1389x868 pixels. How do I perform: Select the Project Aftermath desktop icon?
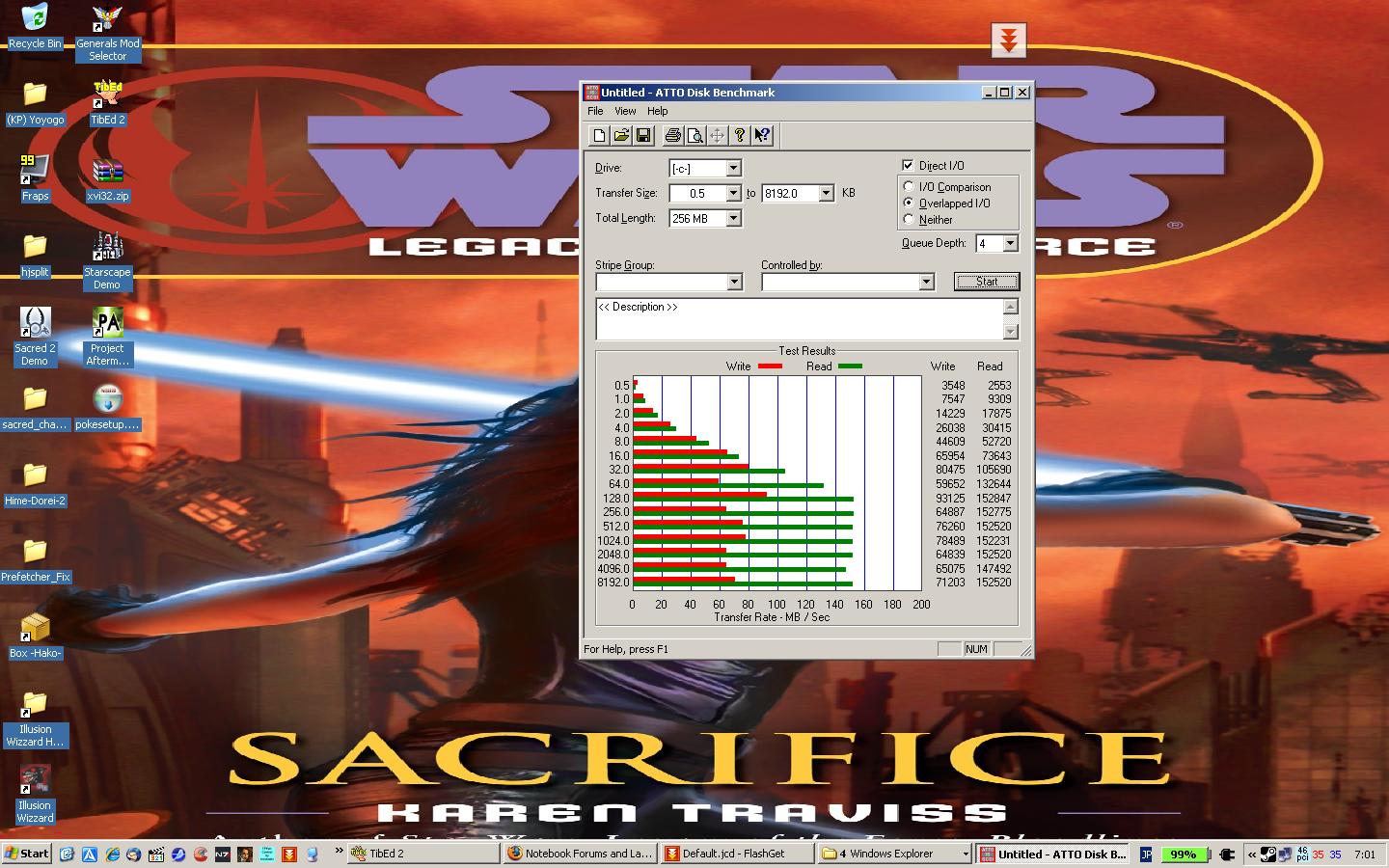pyautogui.click(x=107, y=337)
